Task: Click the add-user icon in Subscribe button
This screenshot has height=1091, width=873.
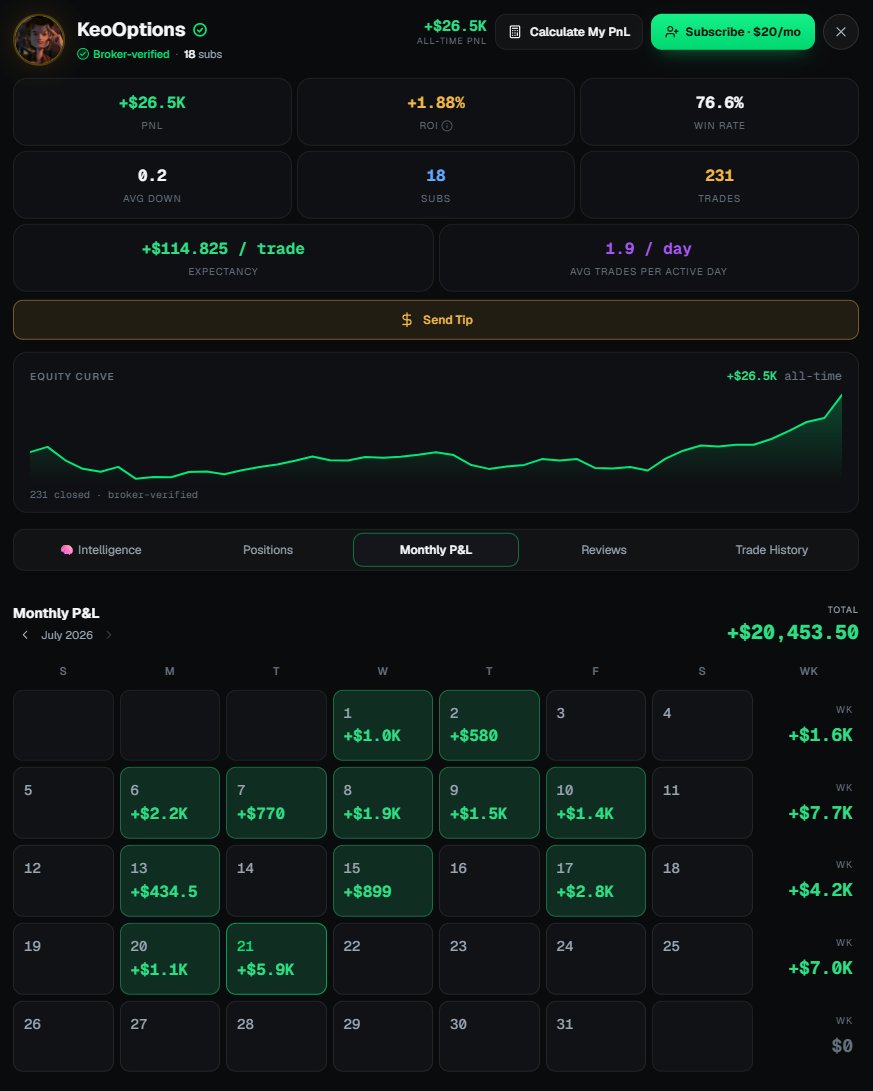Action: click(x=671, y=32)
